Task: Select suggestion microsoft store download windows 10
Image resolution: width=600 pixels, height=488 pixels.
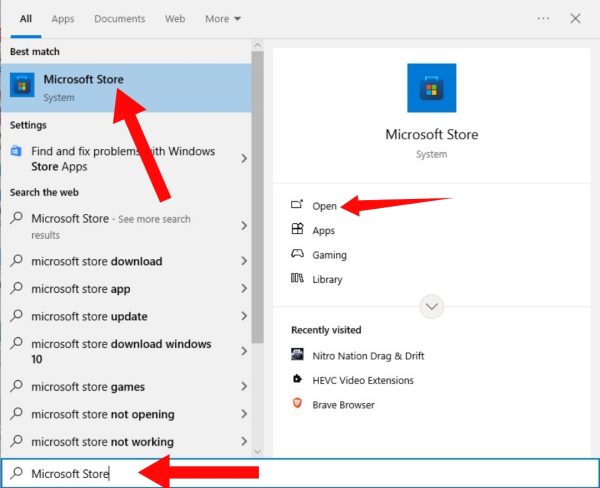Action: pos(121,351)
